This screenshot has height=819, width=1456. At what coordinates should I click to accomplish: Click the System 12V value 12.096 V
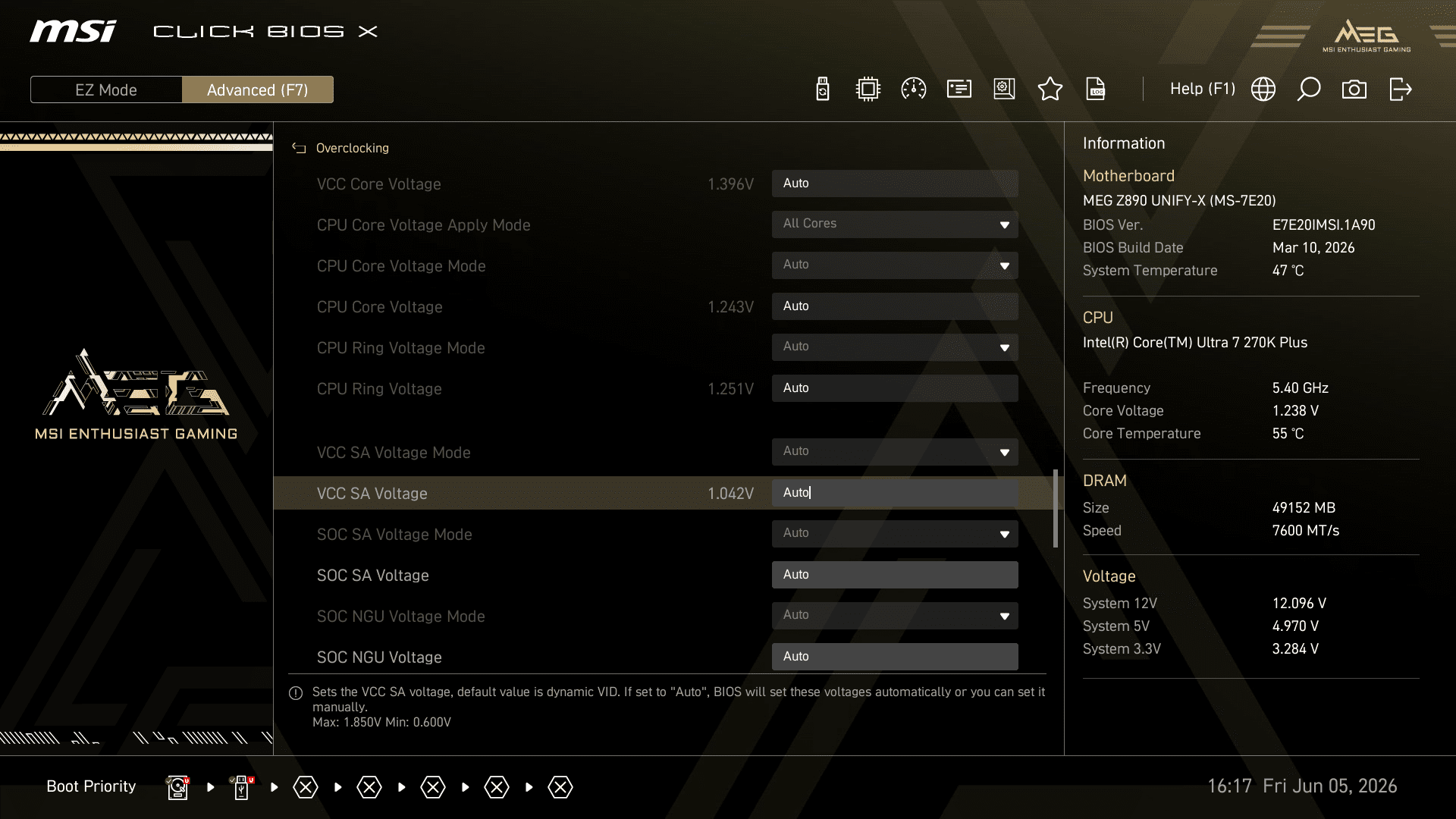(x=1299, y=604)
